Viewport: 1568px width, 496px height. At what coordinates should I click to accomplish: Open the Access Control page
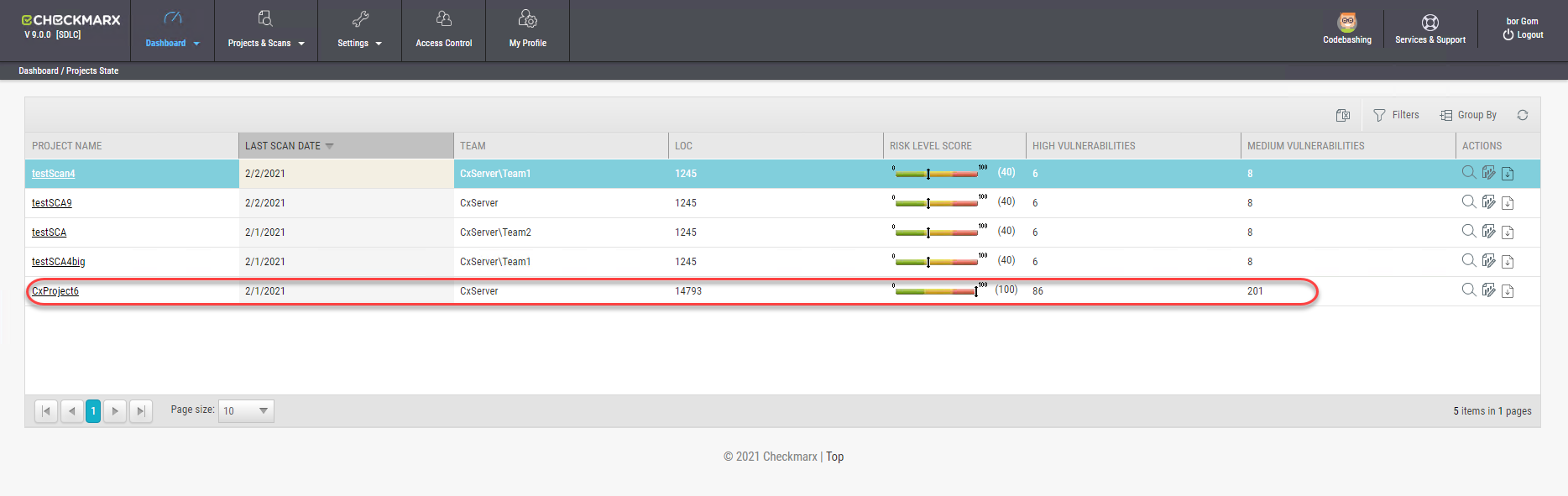443,30
